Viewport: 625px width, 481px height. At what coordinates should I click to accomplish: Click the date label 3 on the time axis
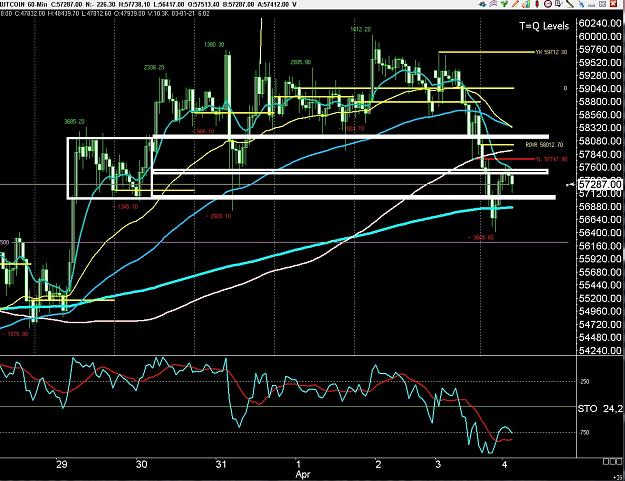[x=438, y=465]
